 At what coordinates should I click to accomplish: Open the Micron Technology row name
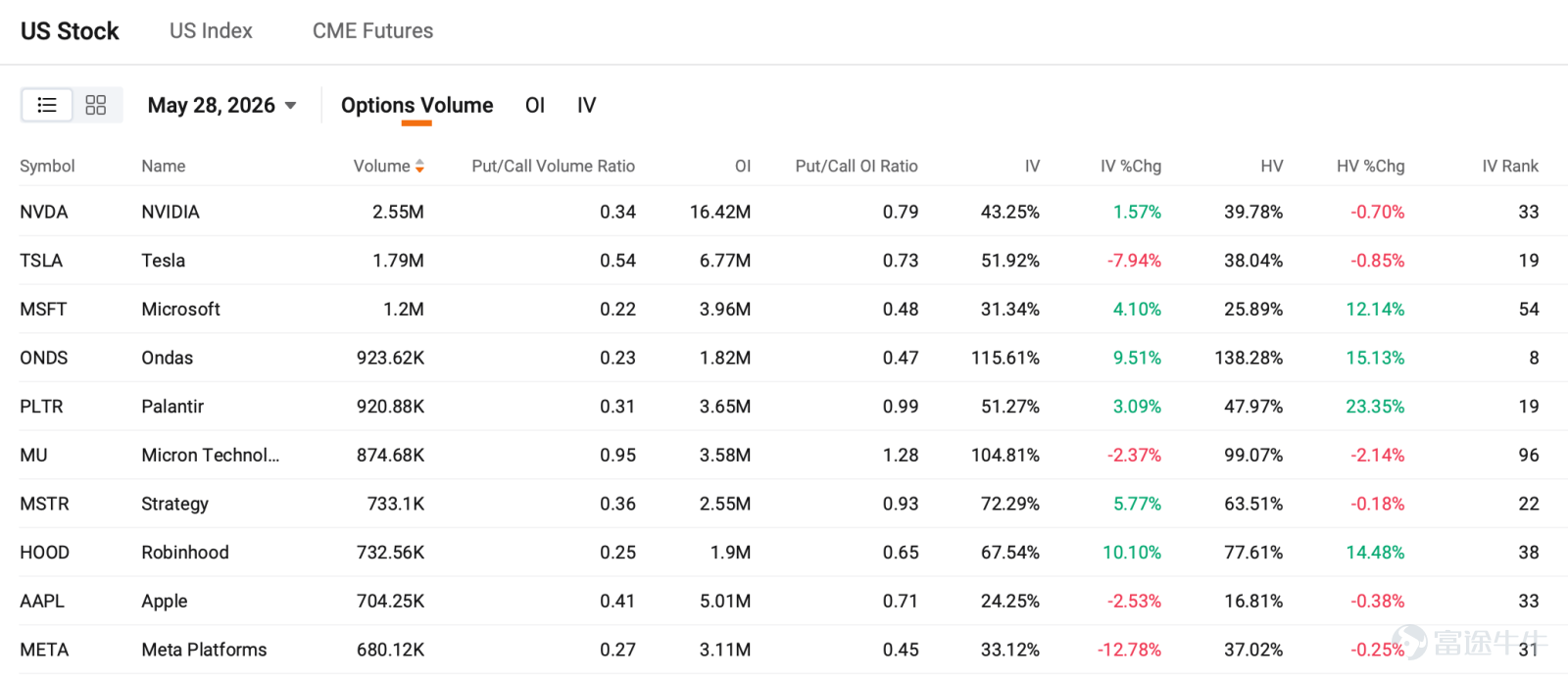[210, 456]
